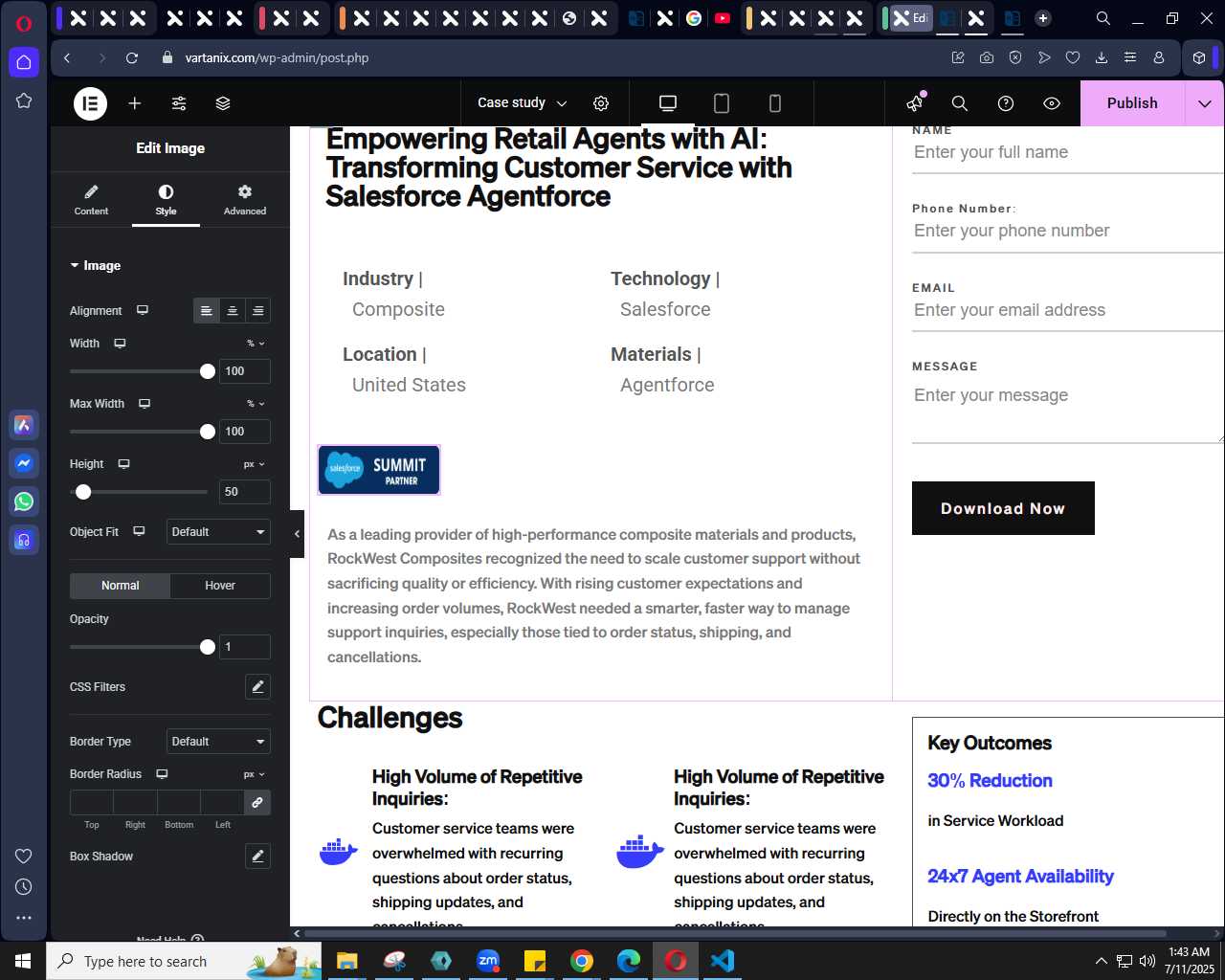Click the email address field
Screen dimensions: 1225x980
(x=1067, y=310)
